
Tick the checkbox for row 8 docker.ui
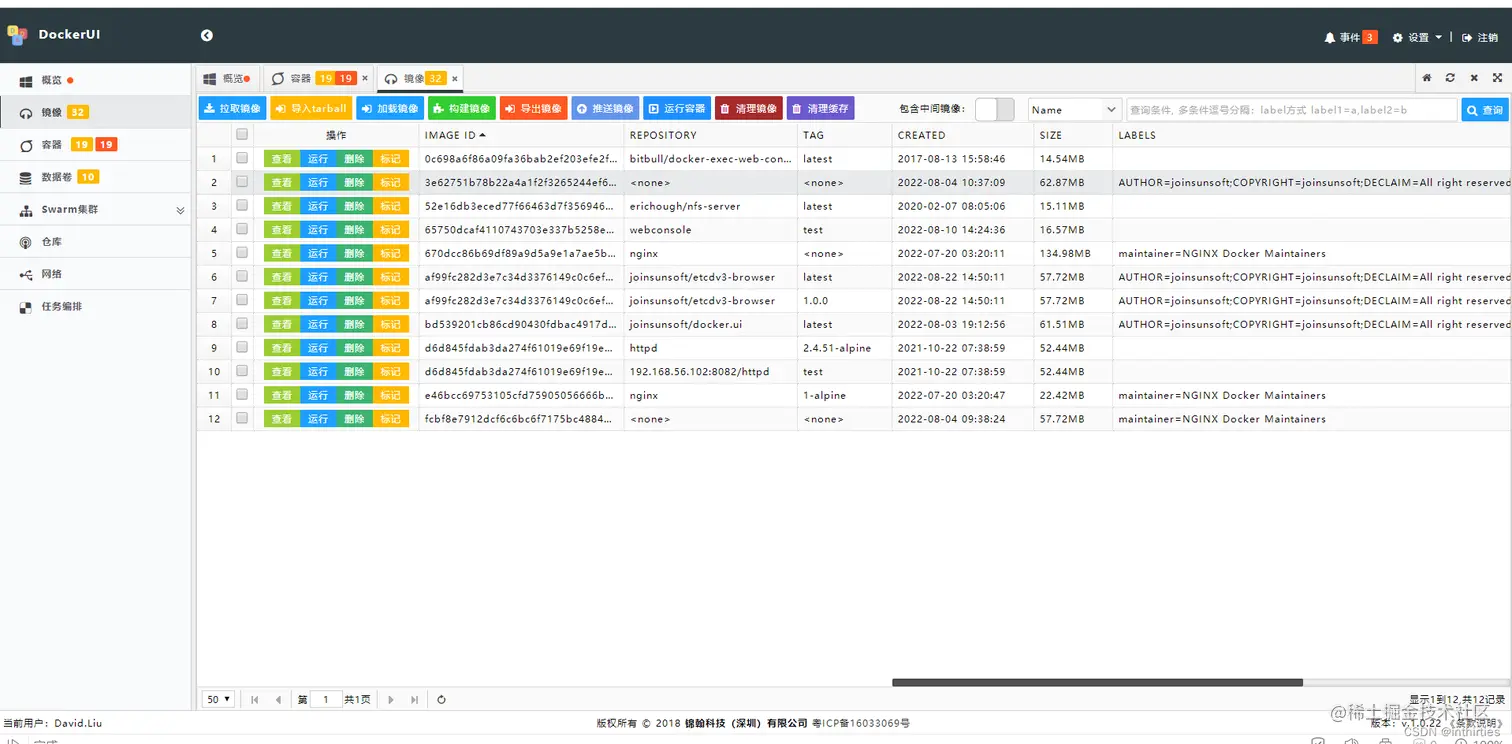click(242, 324)
